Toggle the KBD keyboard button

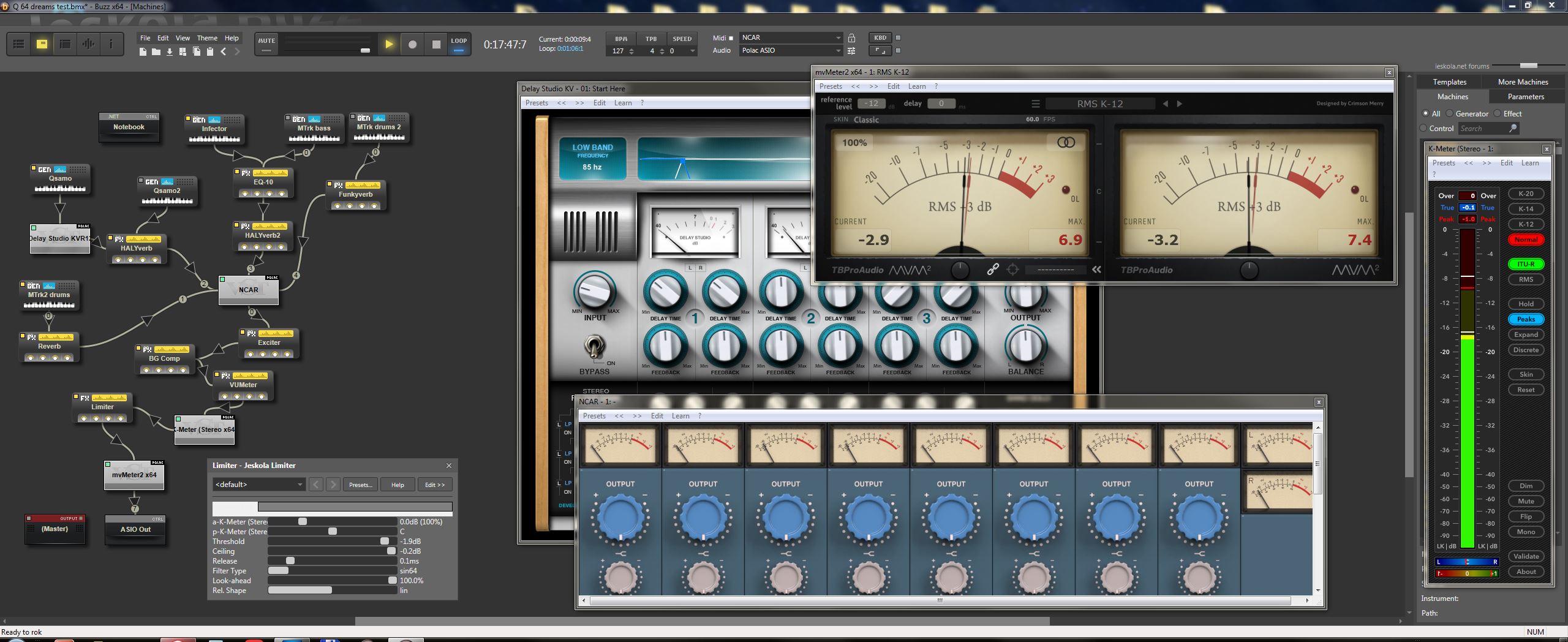[880, 38]
